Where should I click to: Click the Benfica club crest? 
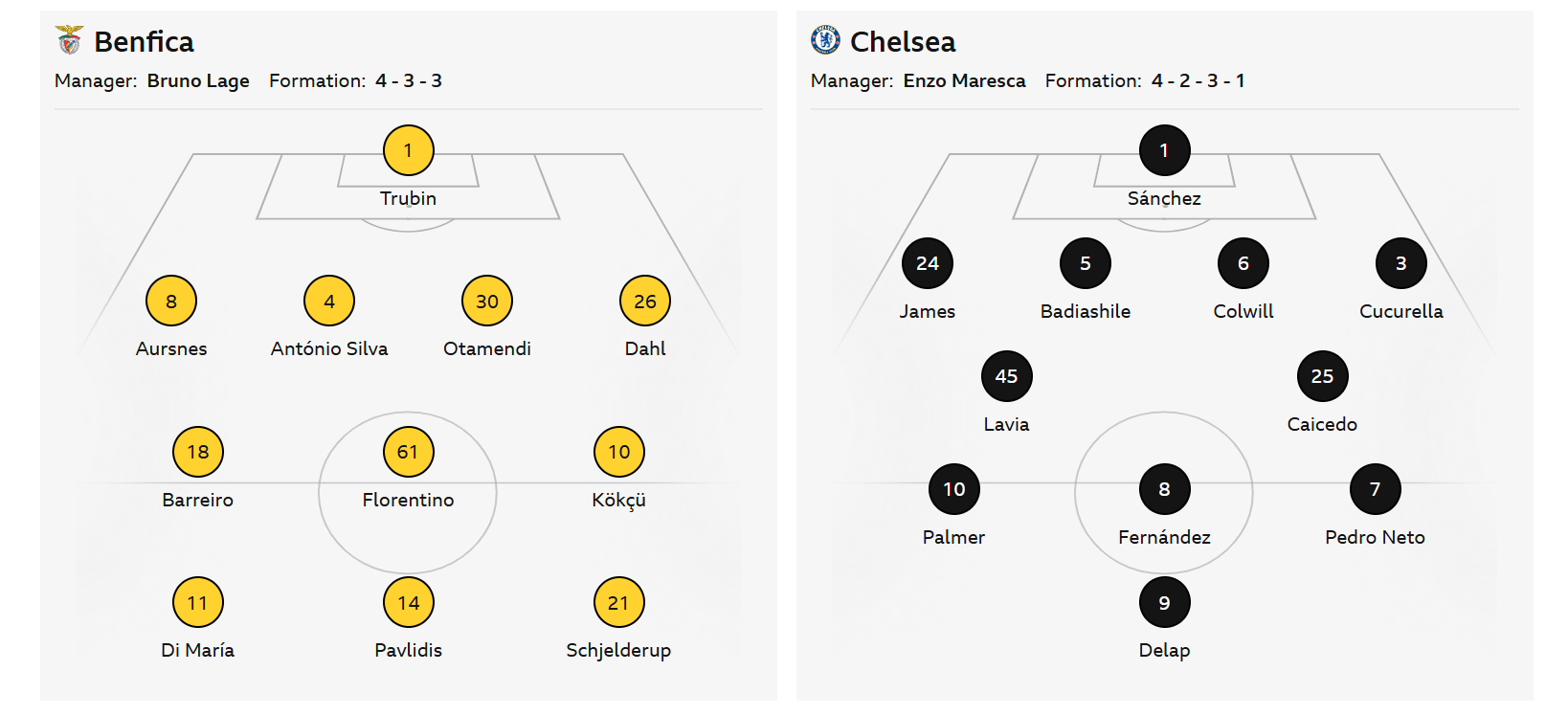pyautogui.click(x=69, y=40)
